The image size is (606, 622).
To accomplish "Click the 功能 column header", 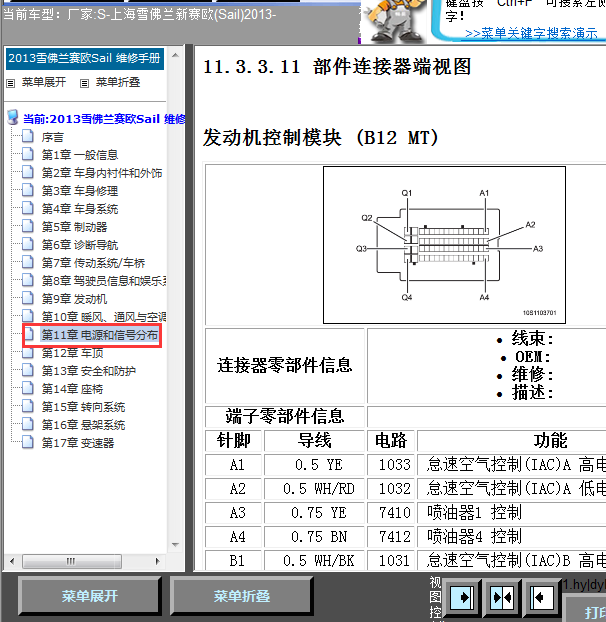I will (x=512, y=440).
